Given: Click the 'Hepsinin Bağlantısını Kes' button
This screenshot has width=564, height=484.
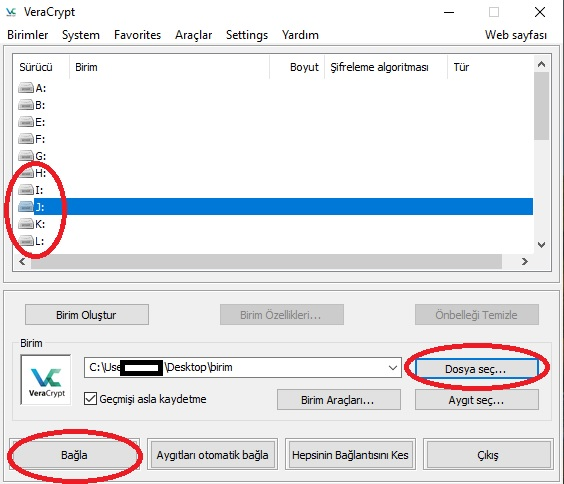Looking at the screenshot, I should point(350,455).
